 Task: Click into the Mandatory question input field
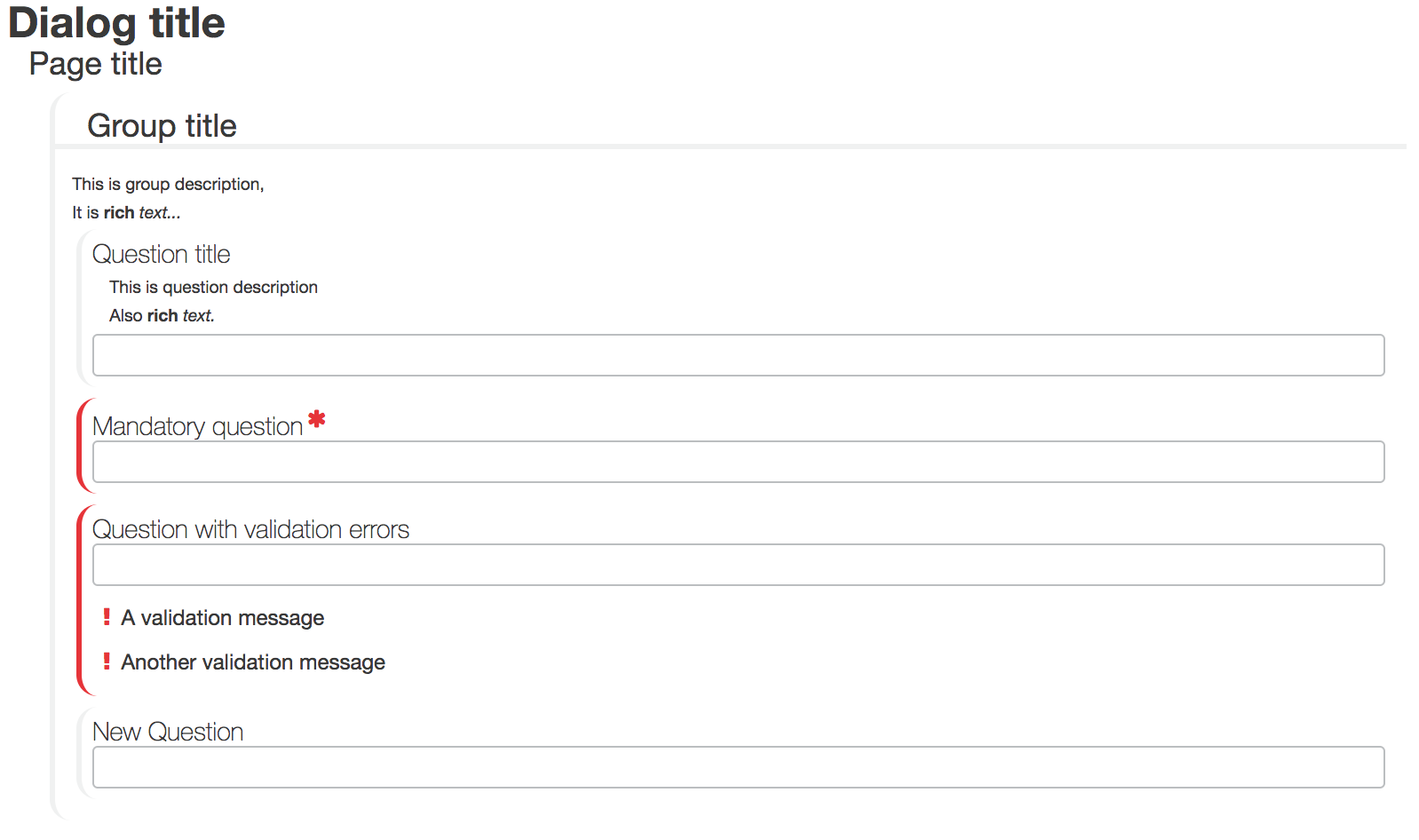click(738, 462)
